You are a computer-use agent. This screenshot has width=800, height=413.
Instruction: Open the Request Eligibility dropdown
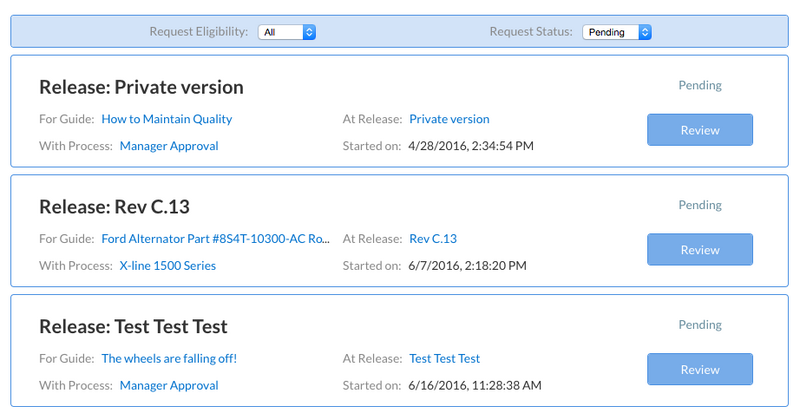click(x=286, y=32)
